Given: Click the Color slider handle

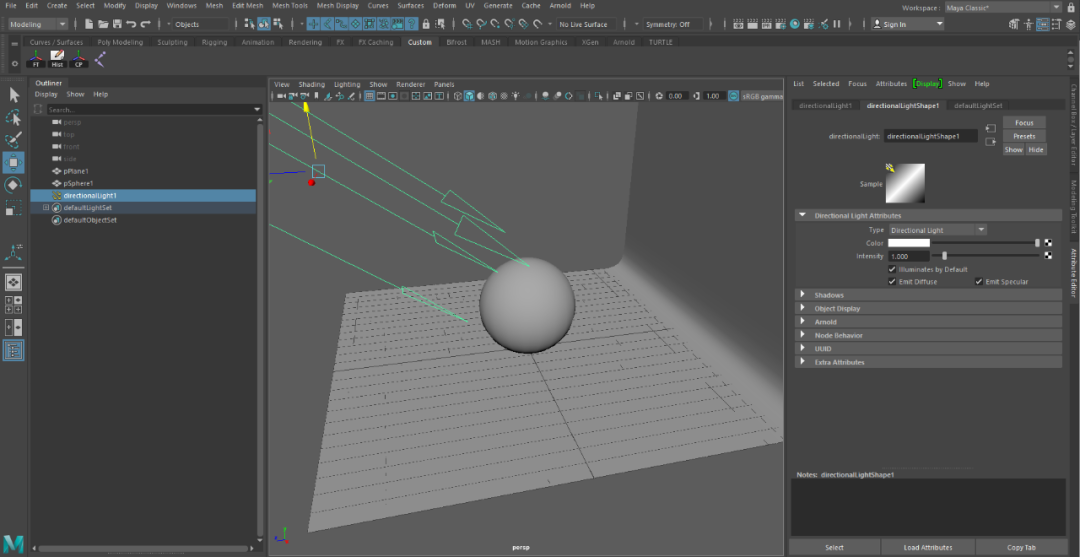Looking at the screenshot, I should click(1037, 243).
